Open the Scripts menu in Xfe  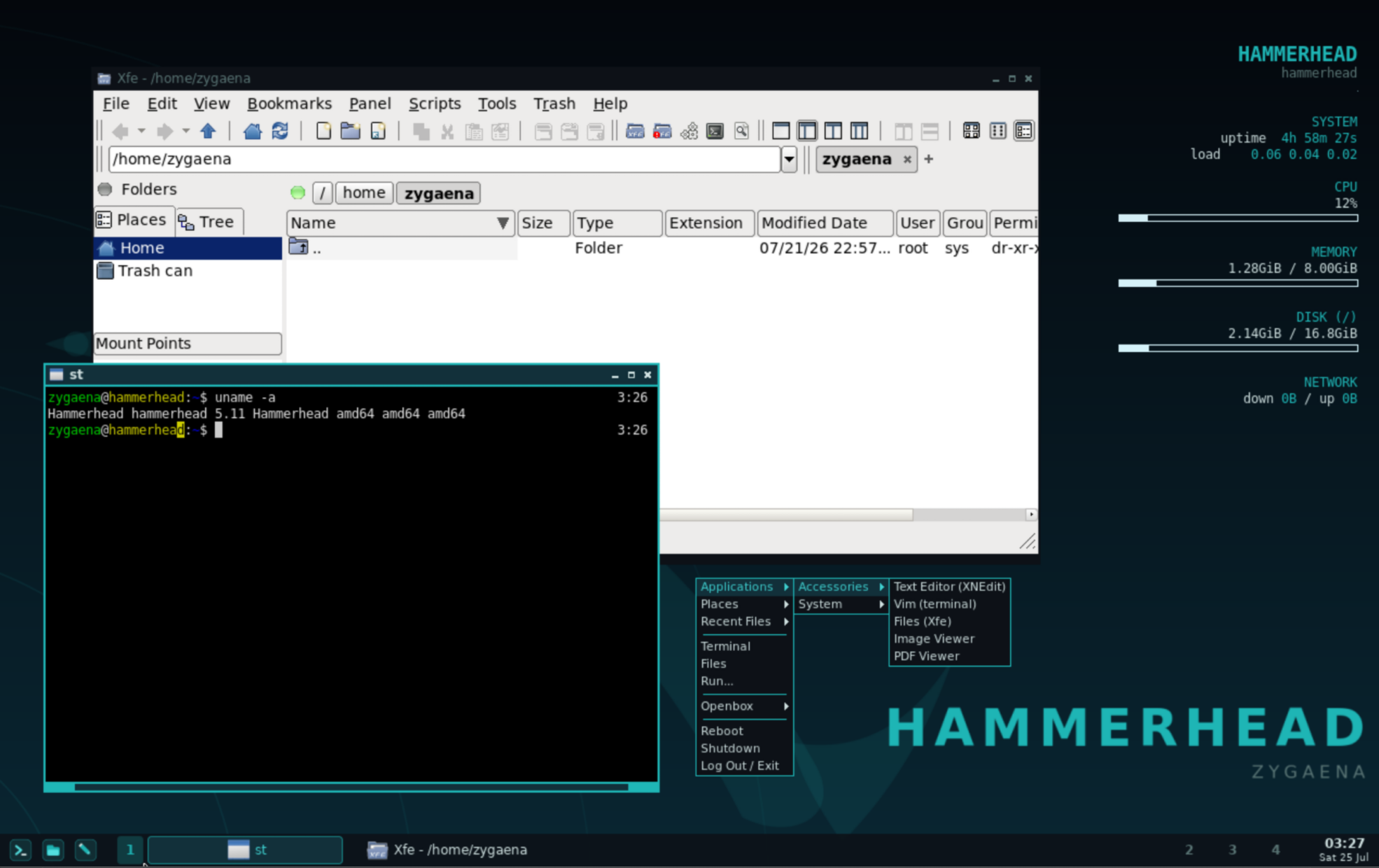point(435,104)
